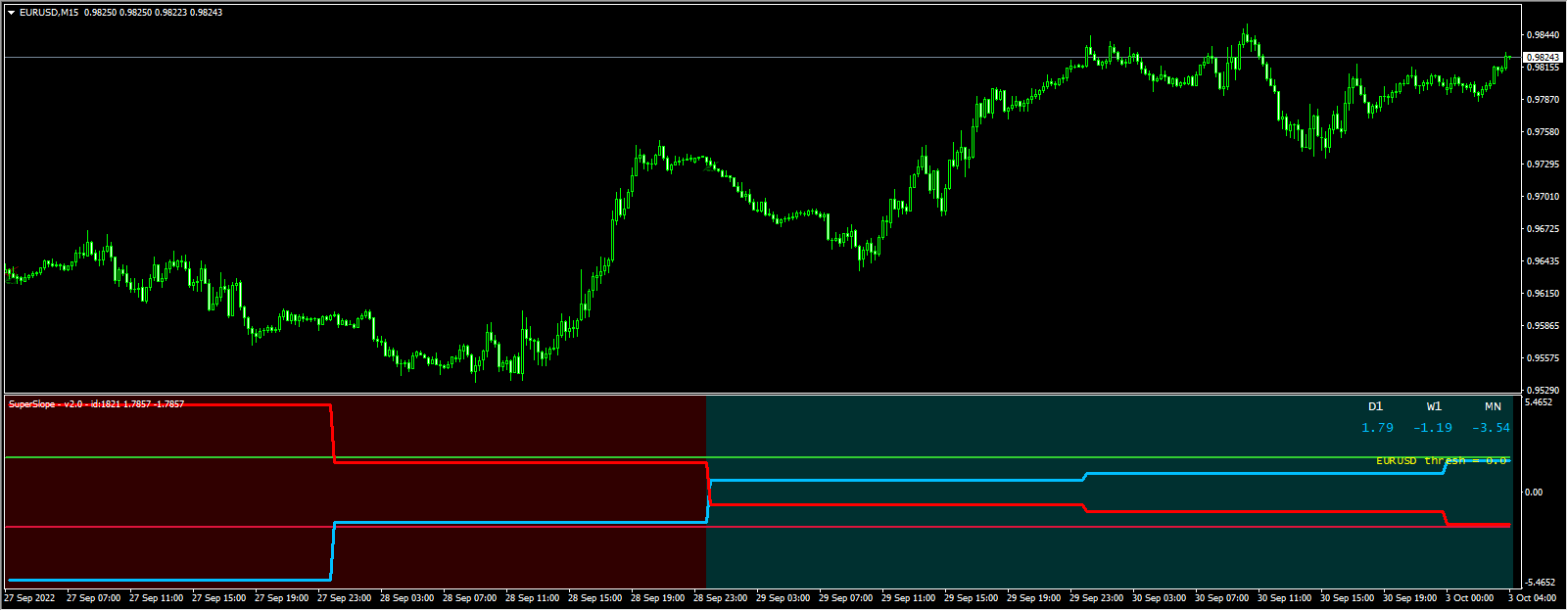Click the 0.96435 price axis label
Image resolution: width=1568 pixels, height=611 pixels.
pyautogui.click(x=1543, y=261)
